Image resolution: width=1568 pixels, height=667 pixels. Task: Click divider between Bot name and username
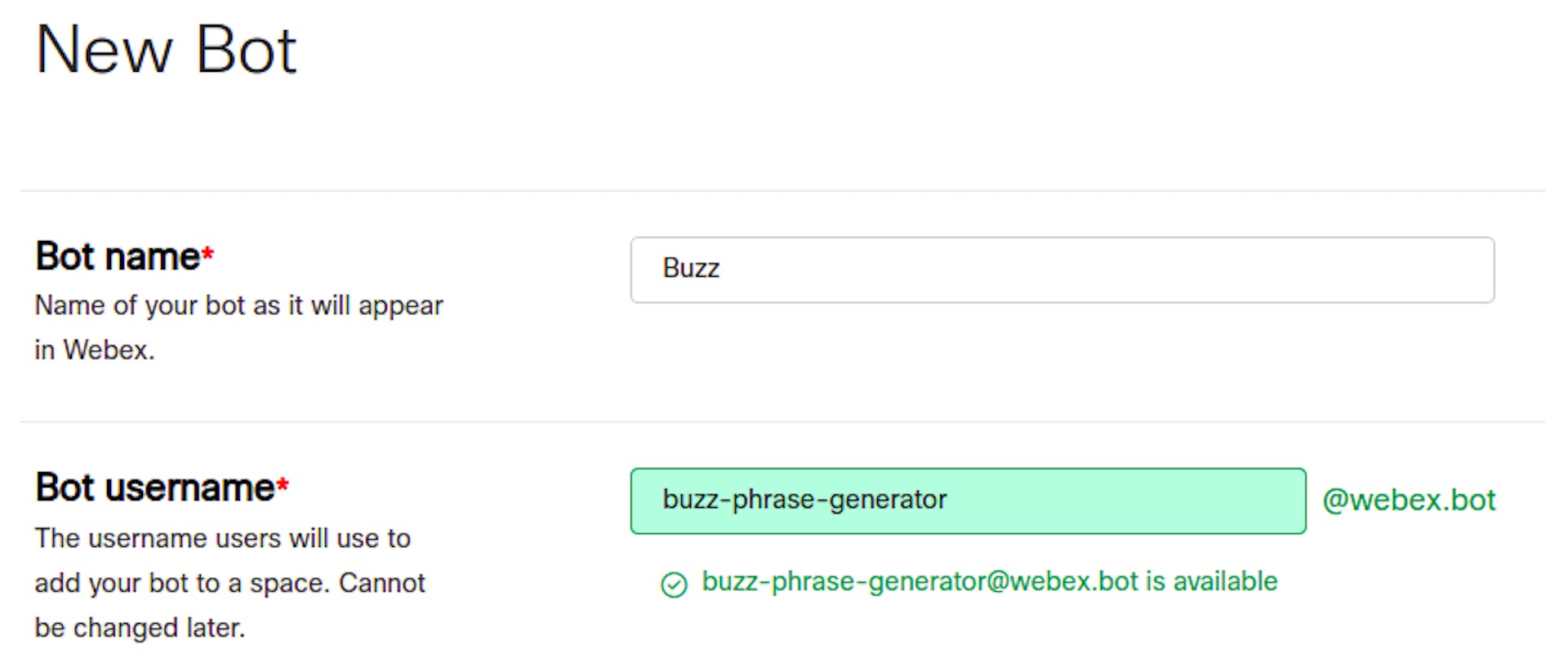tap(782, 422)
